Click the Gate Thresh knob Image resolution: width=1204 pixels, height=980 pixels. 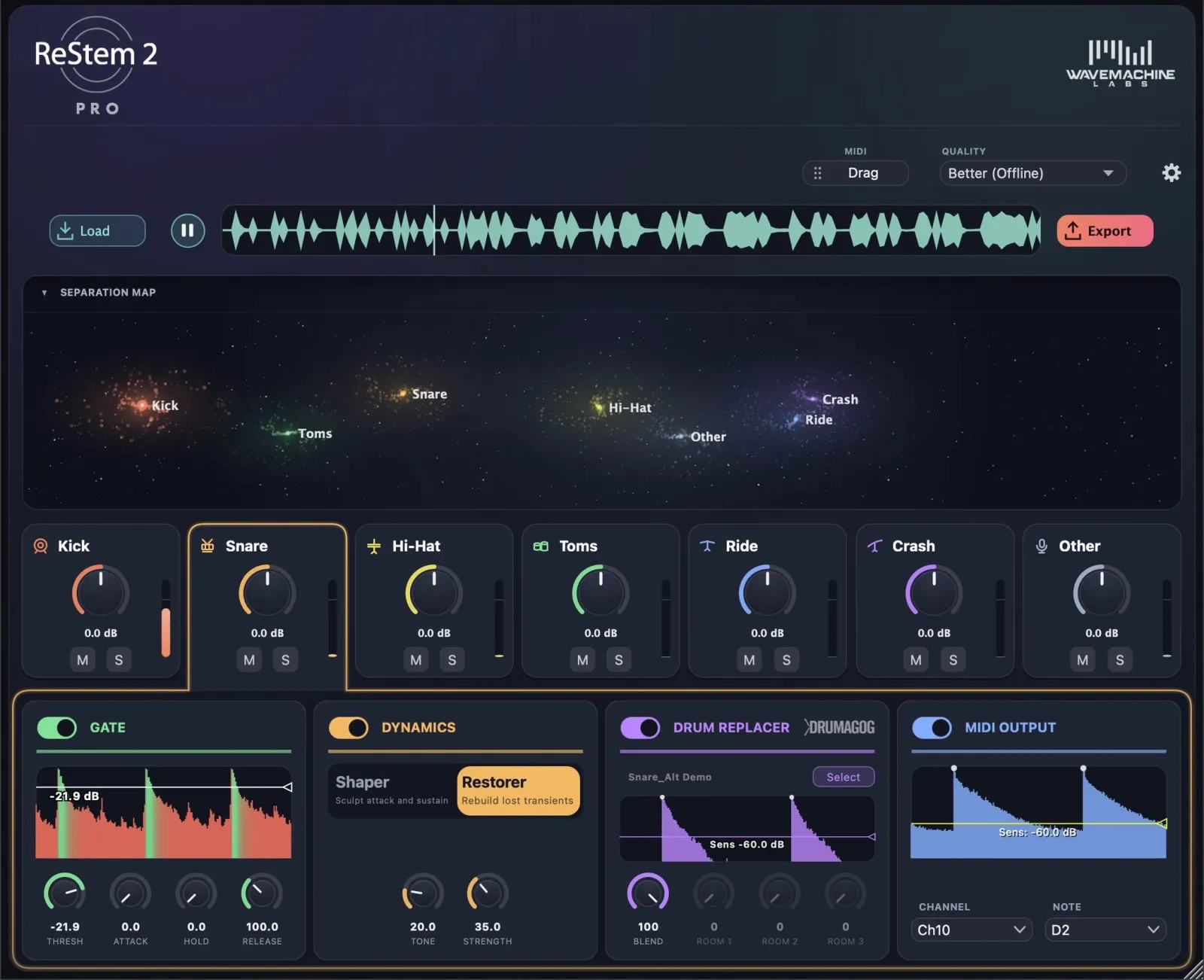pos(65,893)
